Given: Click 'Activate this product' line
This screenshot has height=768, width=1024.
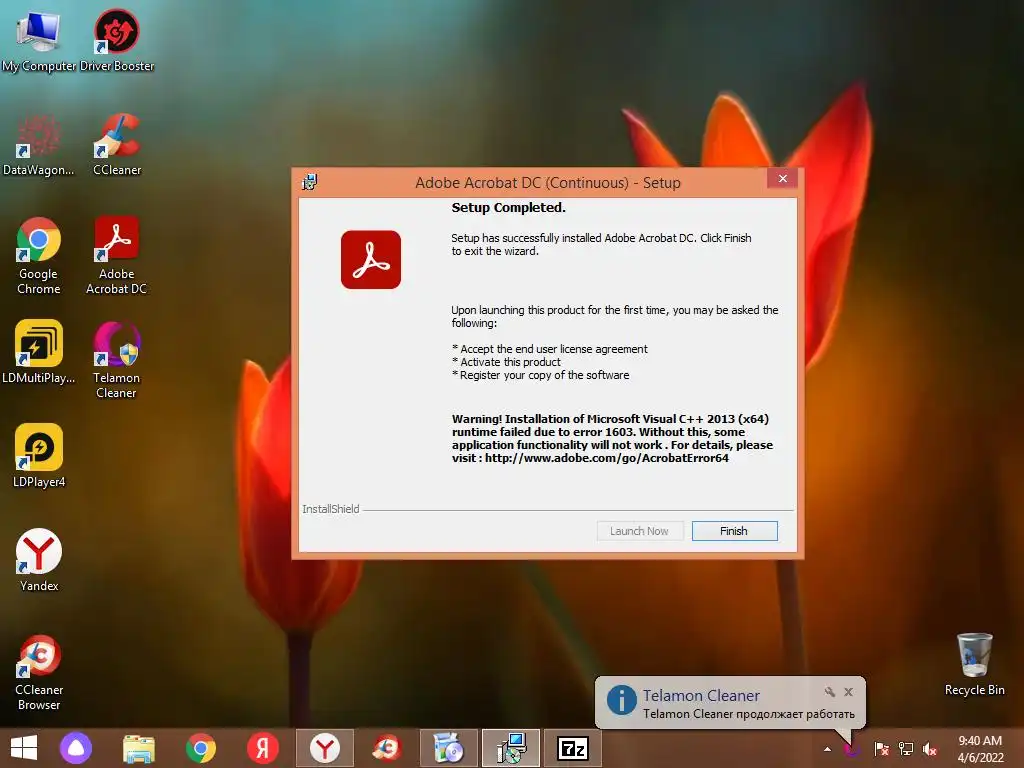Looking at the screenshot, I should pyautogui.click(x=506, y=362).
